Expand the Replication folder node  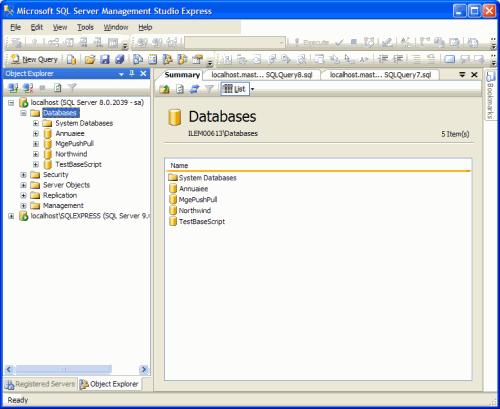[x=23, y=196]
